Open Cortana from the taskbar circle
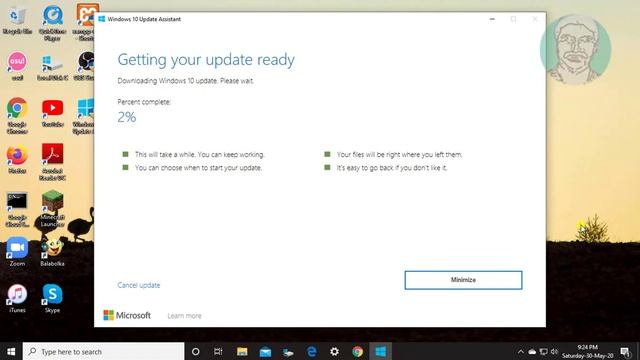The height and width of the screenshot is (360, 640). click(x=196, y=351)
